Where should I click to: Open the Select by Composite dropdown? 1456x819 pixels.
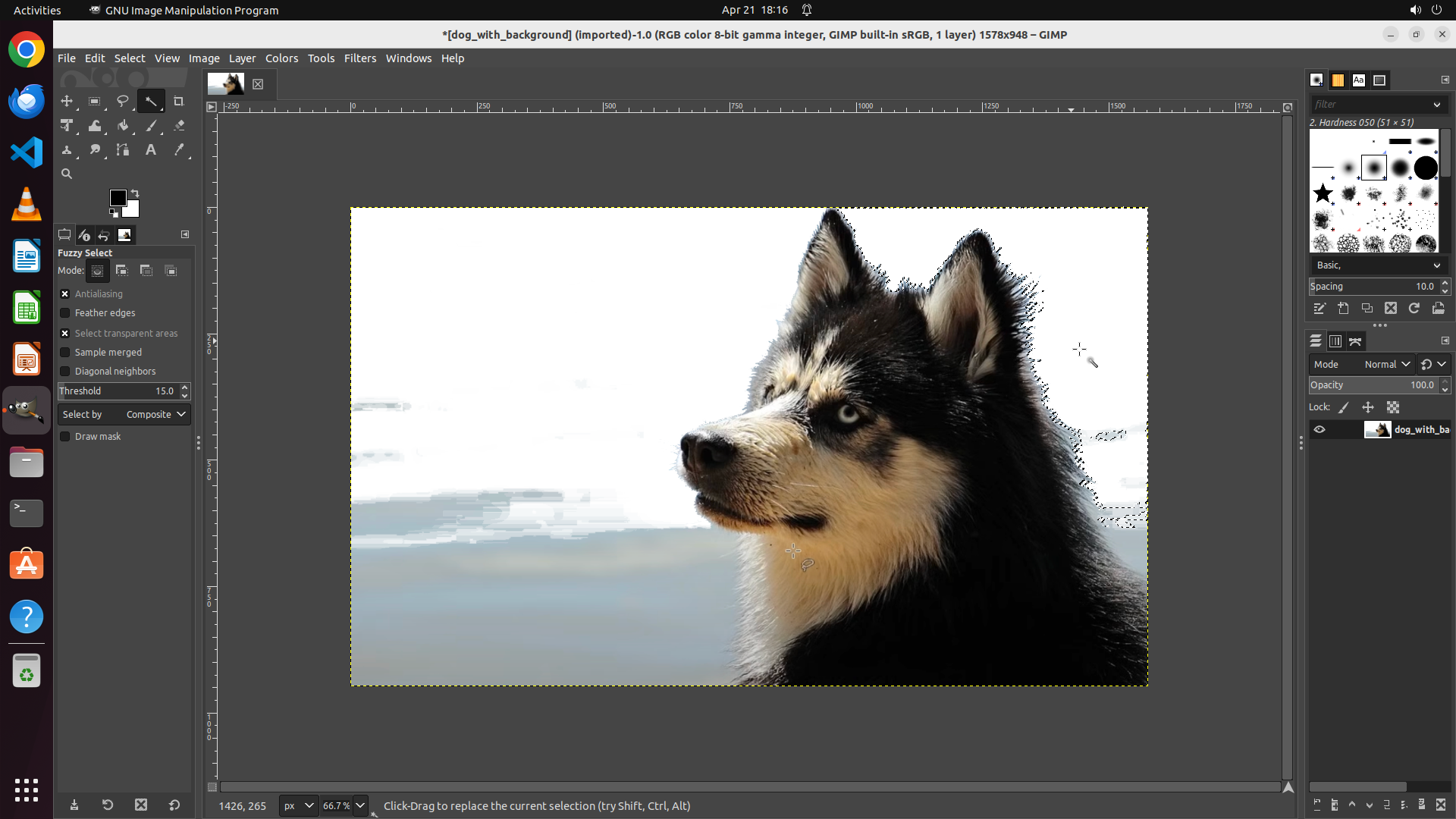124,415
